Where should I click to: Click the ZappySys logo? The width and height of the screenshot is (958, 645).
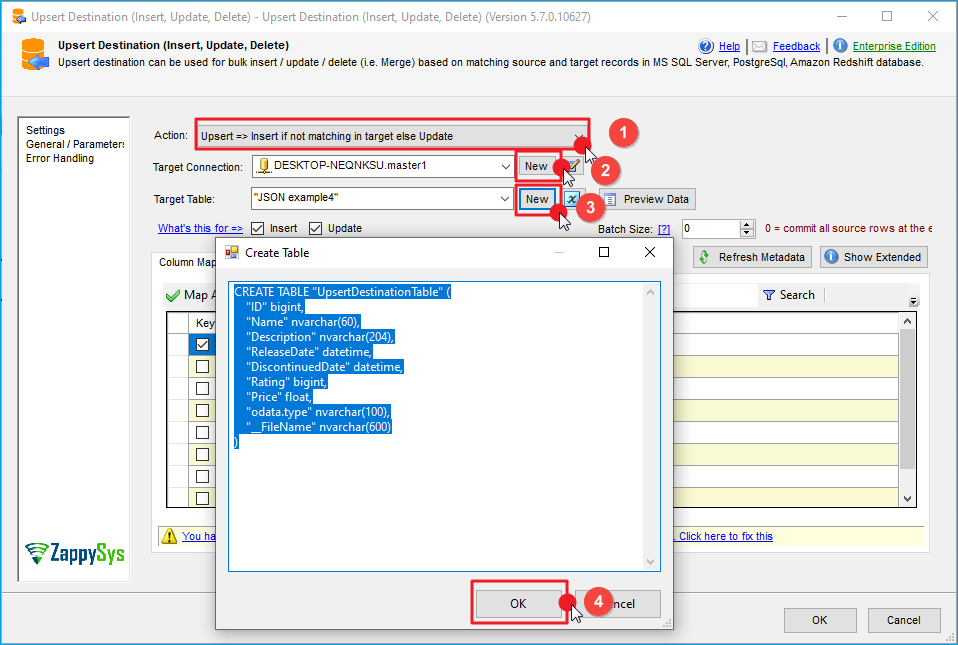coord(76,552)
